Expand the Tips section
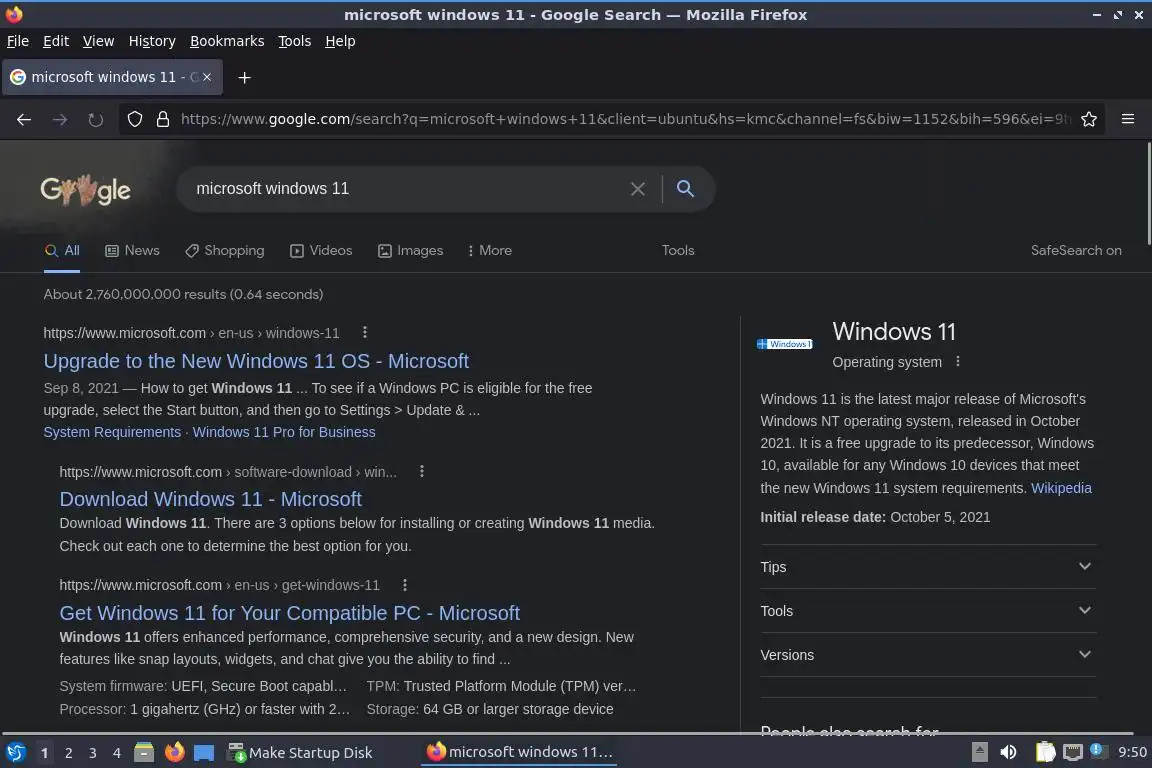 [x=927, y=567]
